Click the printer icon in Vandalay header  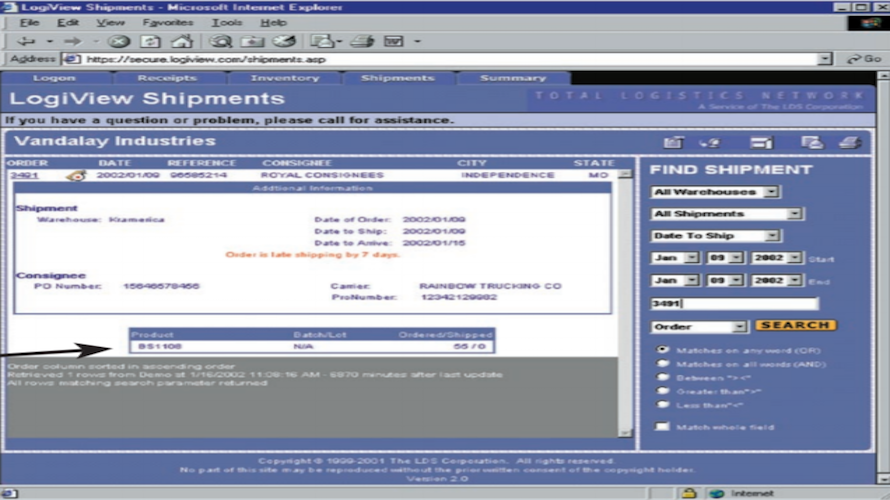tap(850, 142)
